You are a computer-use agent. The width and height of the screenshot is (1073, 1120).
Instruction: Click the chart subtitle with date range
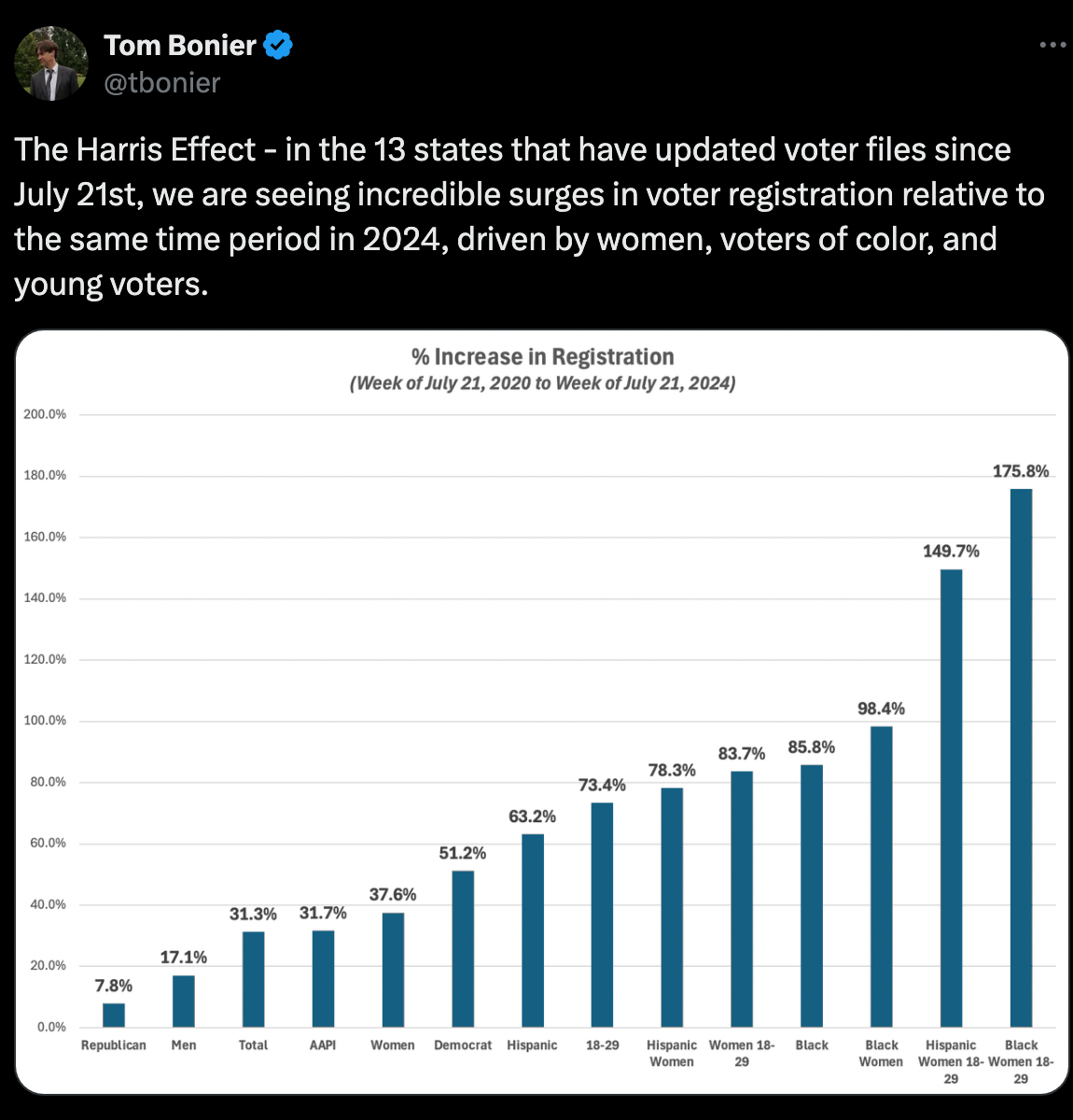[x=542, y=384]
